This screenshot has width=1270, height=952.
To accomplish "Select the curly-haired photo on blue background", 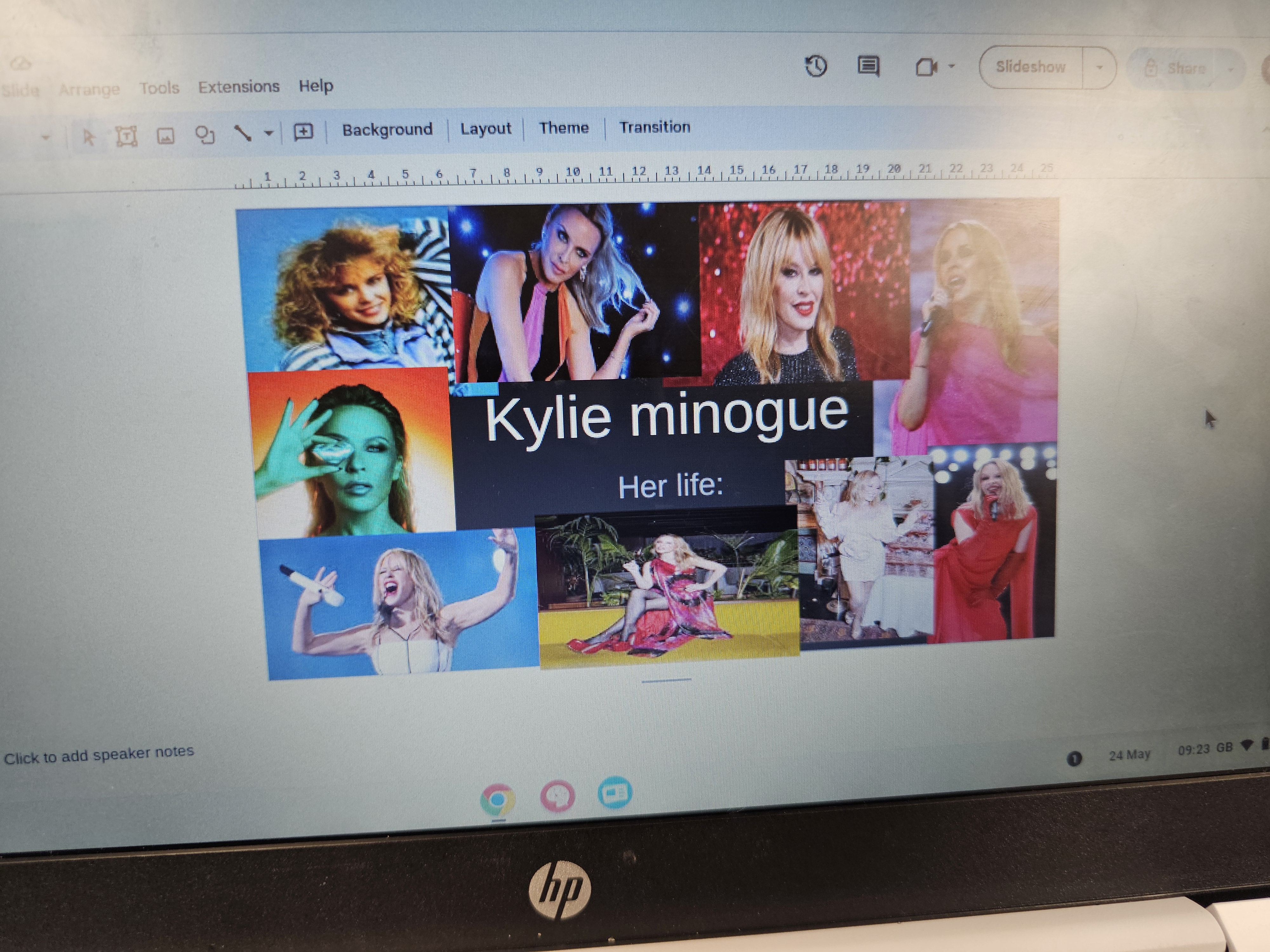I will tap(346, 289).
